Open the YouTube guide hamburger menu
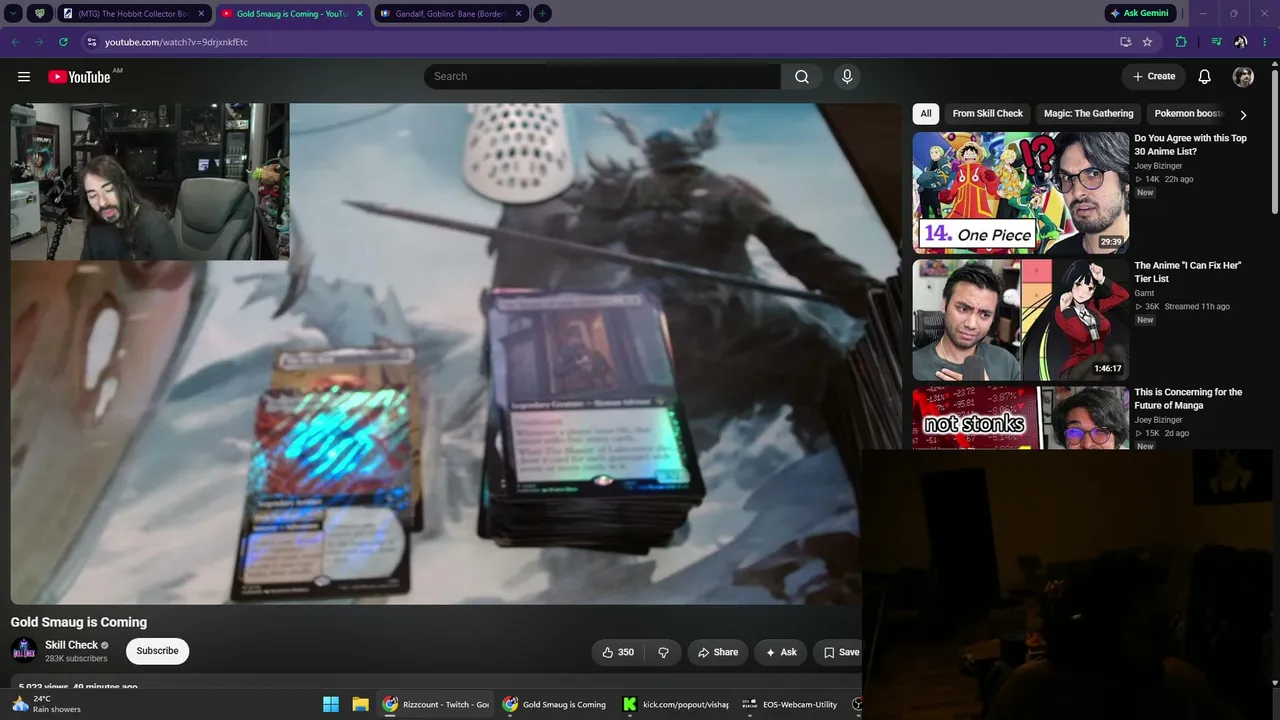The height and width of the screenshot is (720, 1280). click(x=24, y=77)
